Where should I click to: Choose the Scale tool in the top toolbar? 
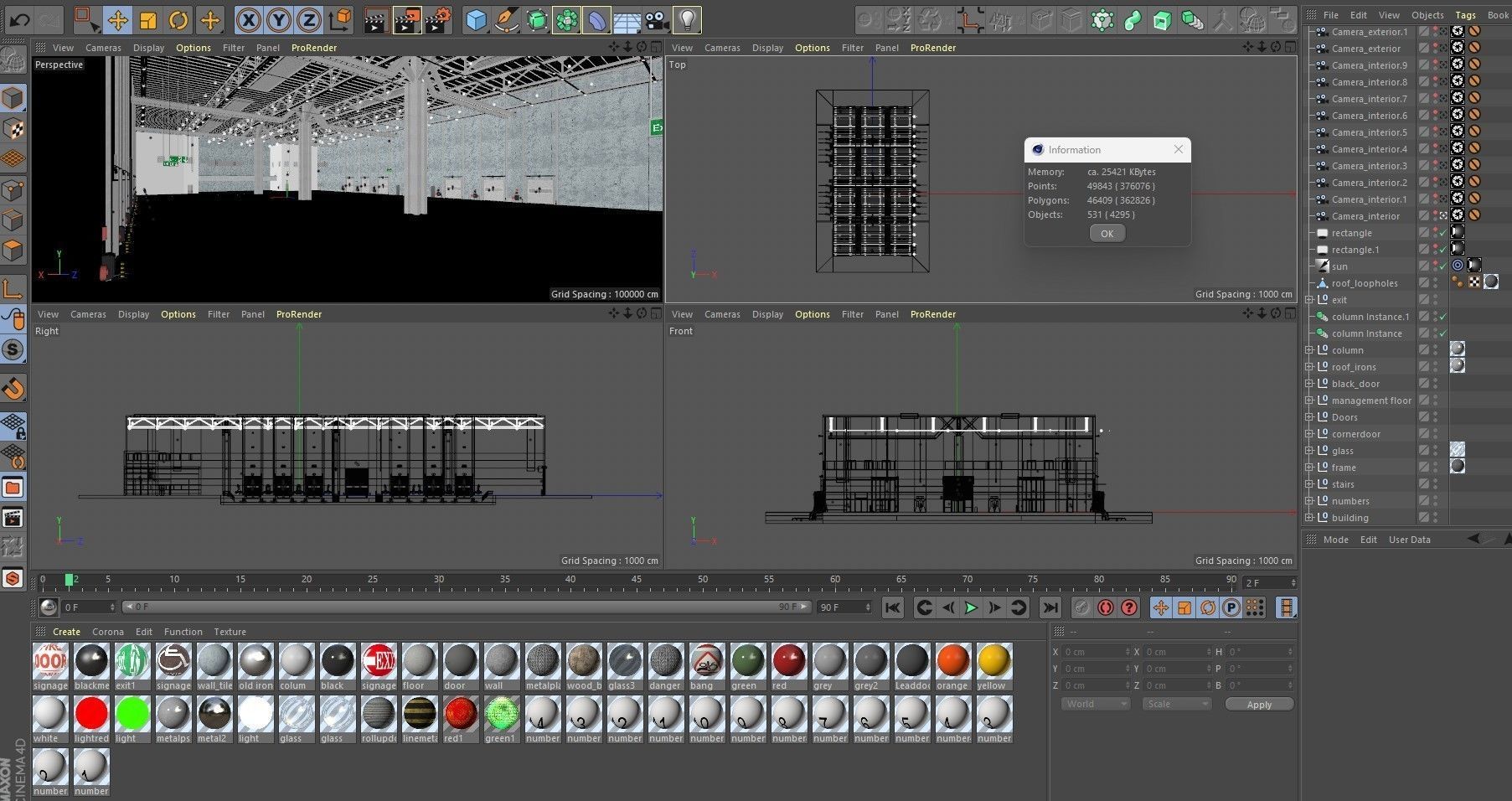pos(148,19)
